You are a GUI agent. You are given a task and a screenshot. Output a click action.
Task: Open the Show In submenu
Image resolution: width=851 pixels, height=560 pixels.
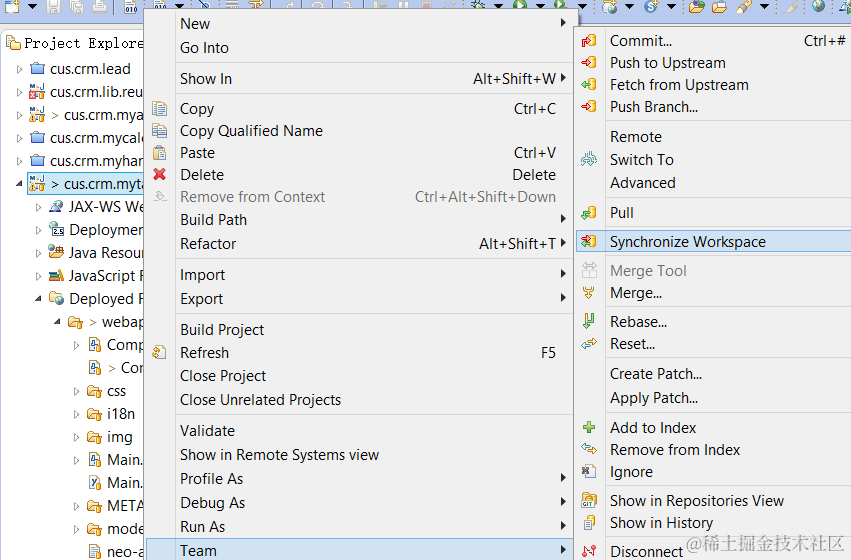point(374,79)
